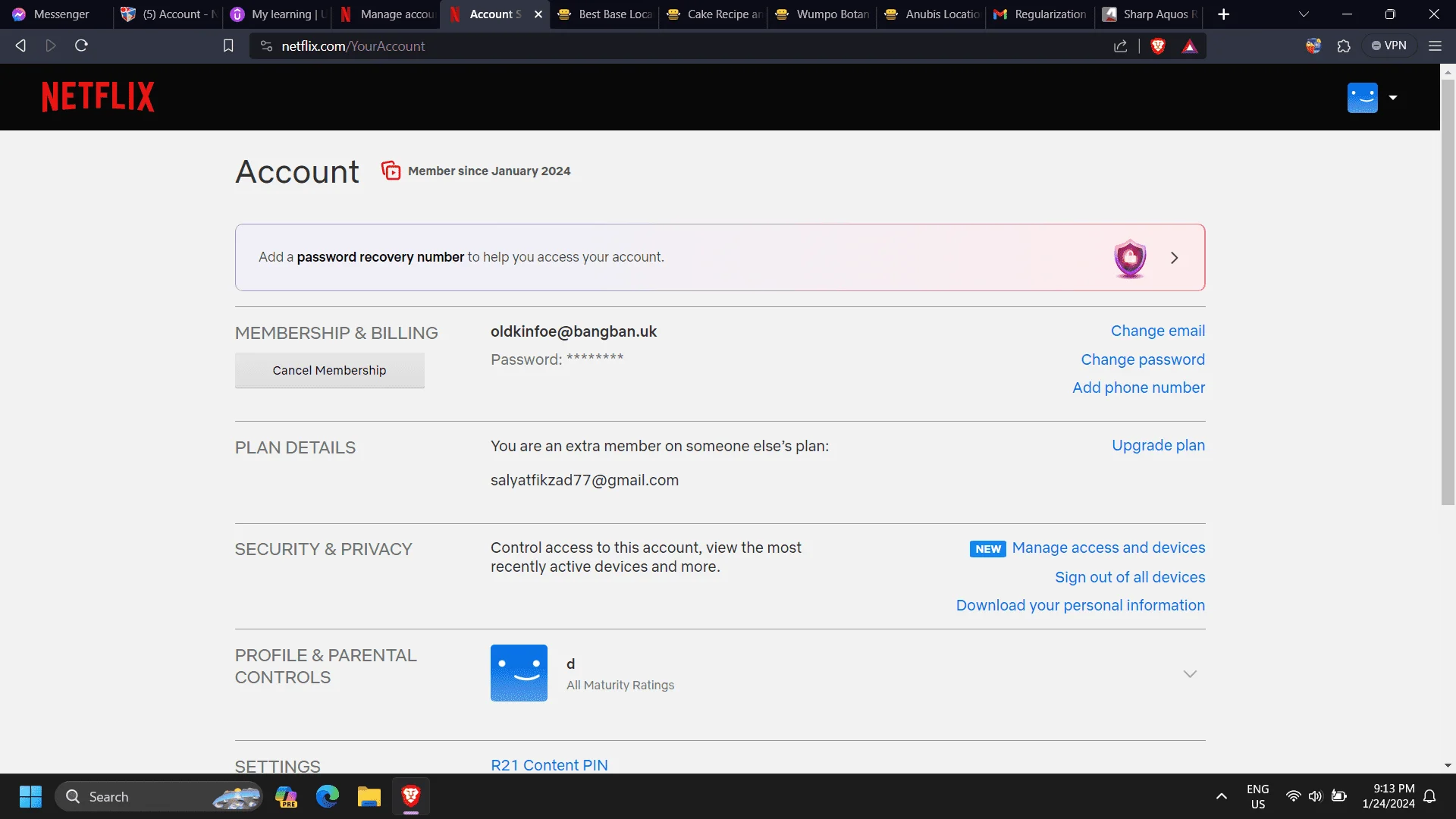Click the battery tray icon
The height and width of the screenshot is (819, 1456).
point(1339,796)
